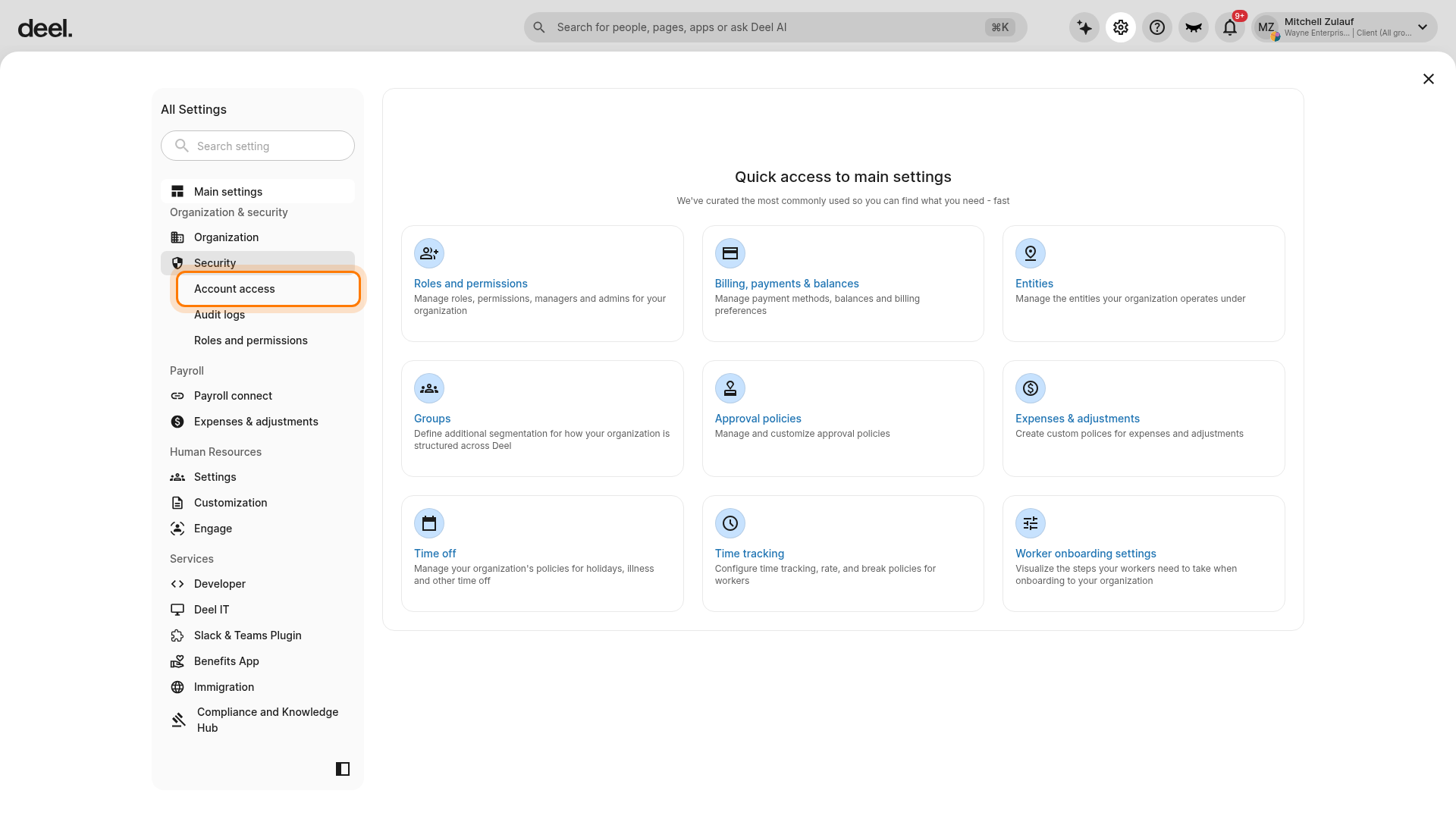Open the Entities card link
This screenshot has height=819, width=1456.
coord(1034,284)
